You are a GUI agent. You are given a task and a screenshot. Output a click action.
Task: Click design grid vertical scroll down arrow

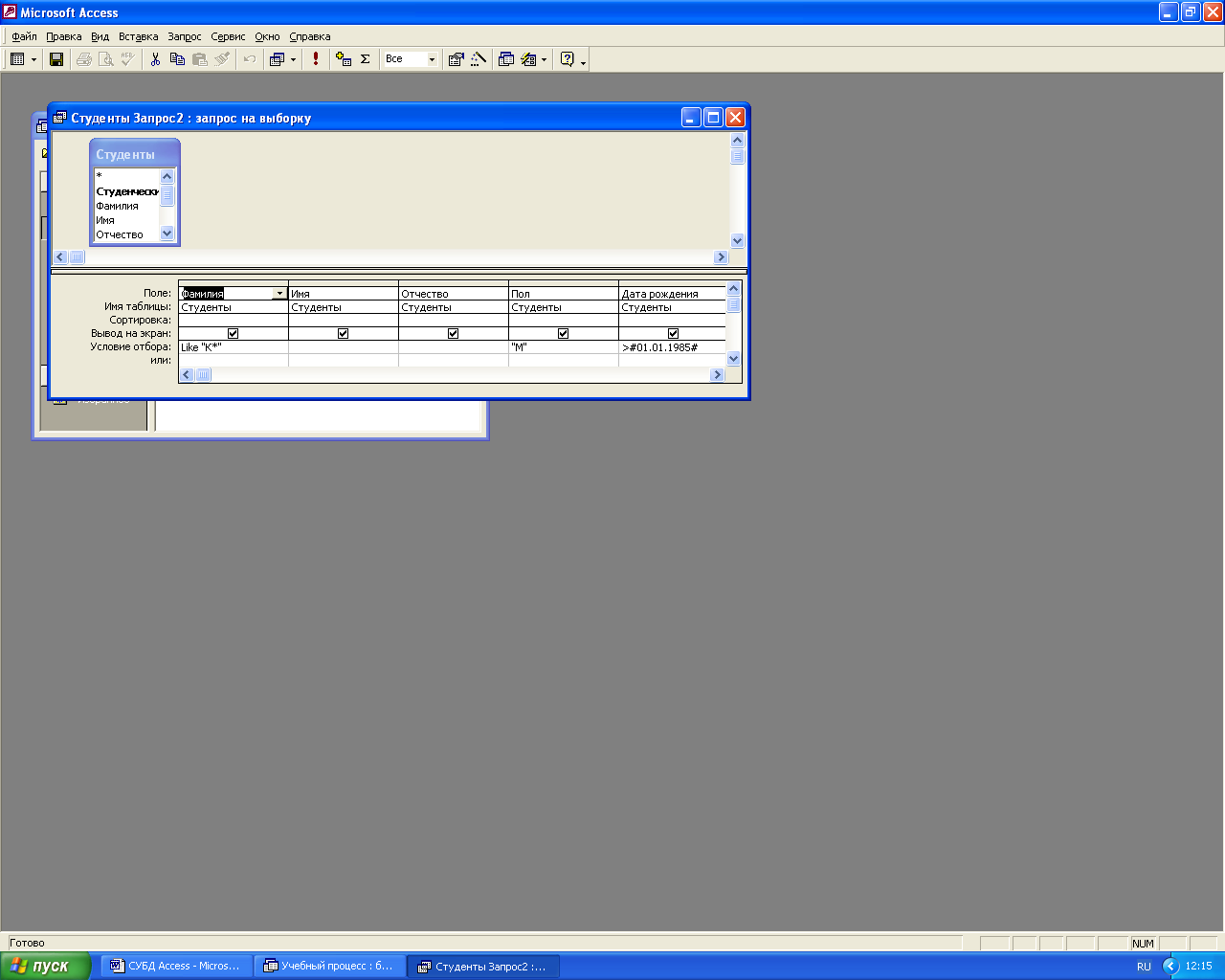click(x=734, y=359)
